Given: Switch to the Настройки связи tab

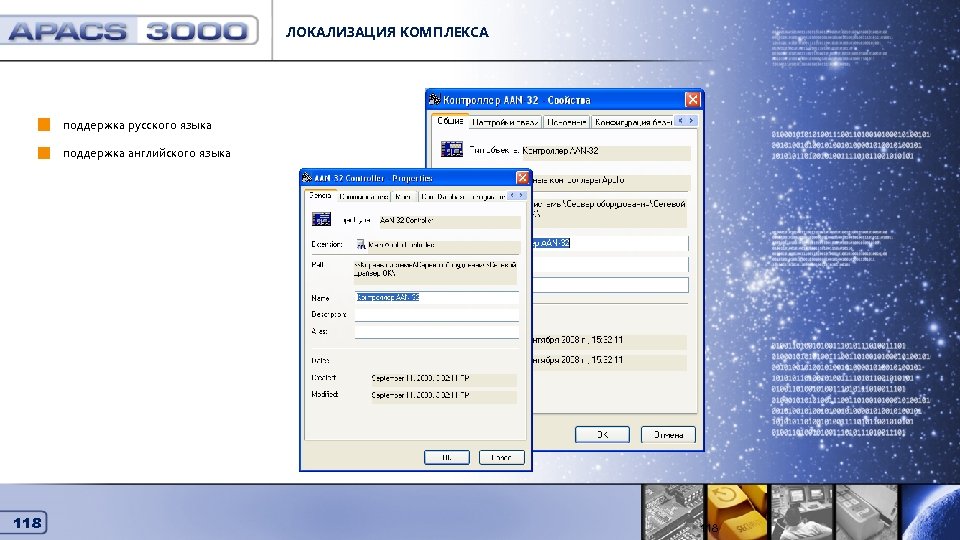Looking at the screenshot, I should click(505, 122).
